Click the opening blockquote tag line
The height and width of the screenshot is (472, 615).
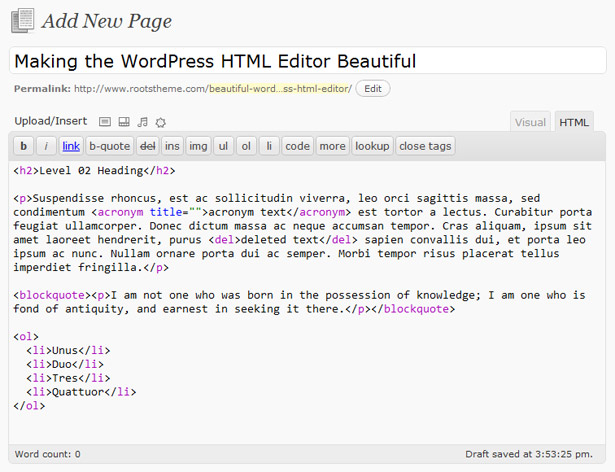(299, 295)
